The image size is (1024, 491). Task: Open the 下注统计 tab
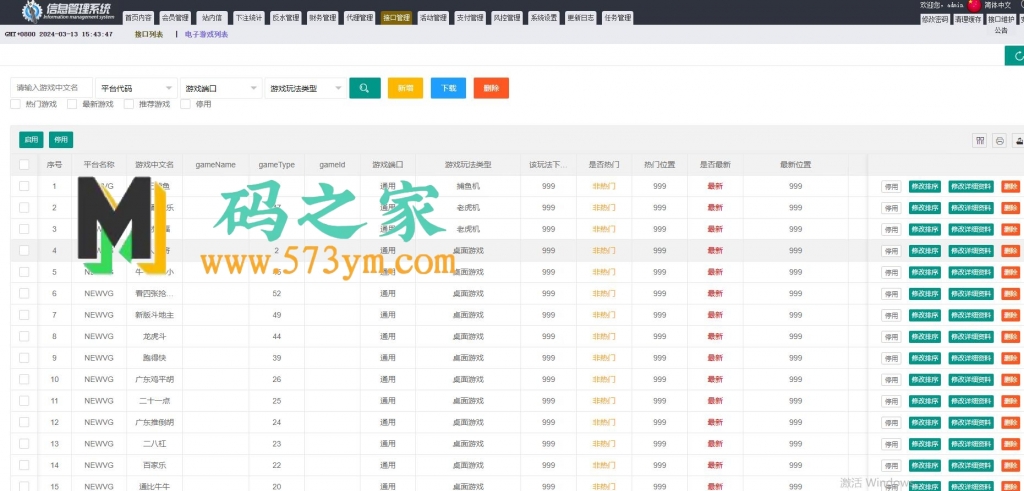(249, 18)
